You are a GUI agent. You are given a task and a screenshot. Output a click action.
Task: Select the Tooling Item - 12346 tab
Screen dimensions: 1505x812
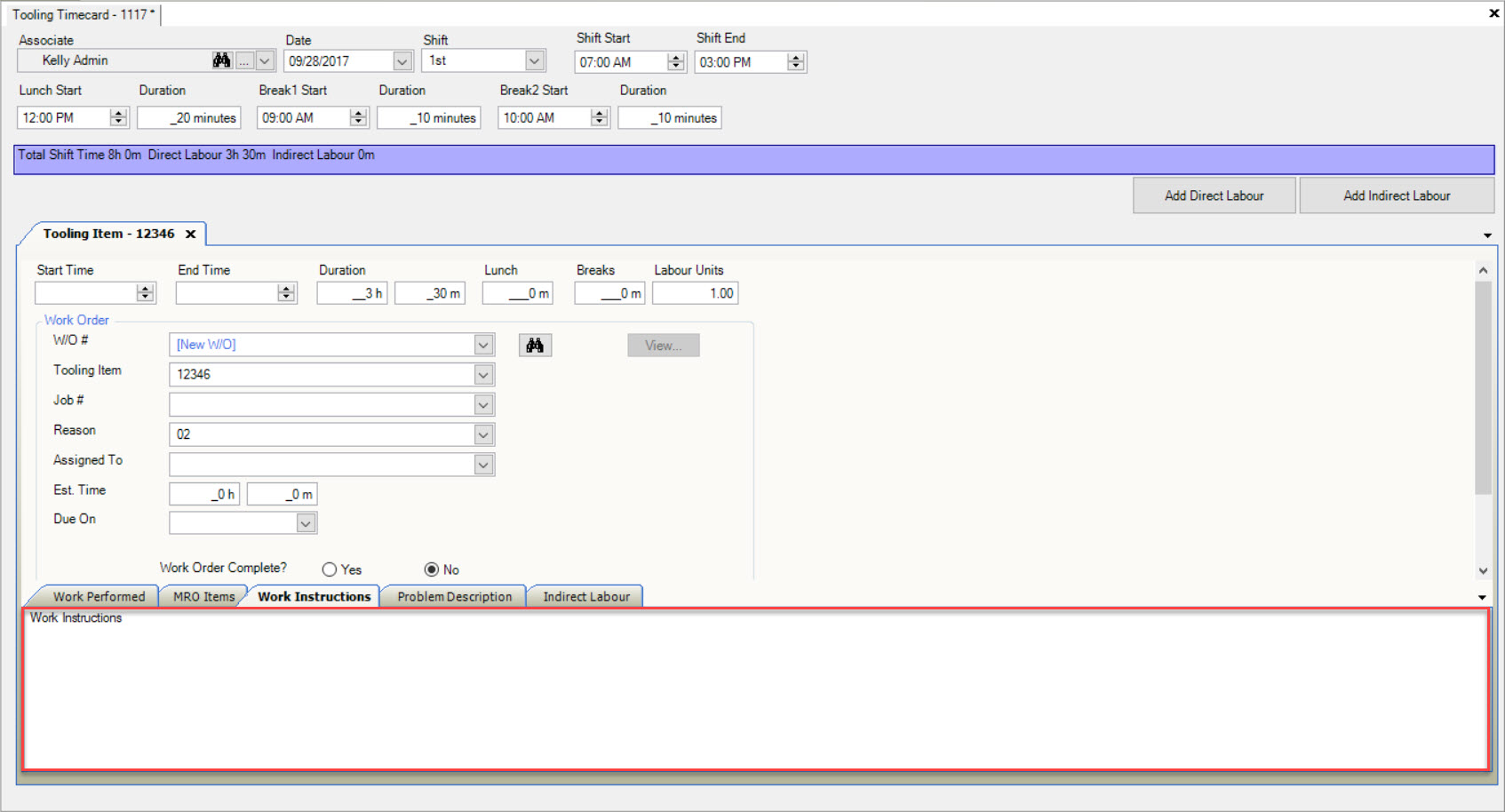tap(108, 234)
